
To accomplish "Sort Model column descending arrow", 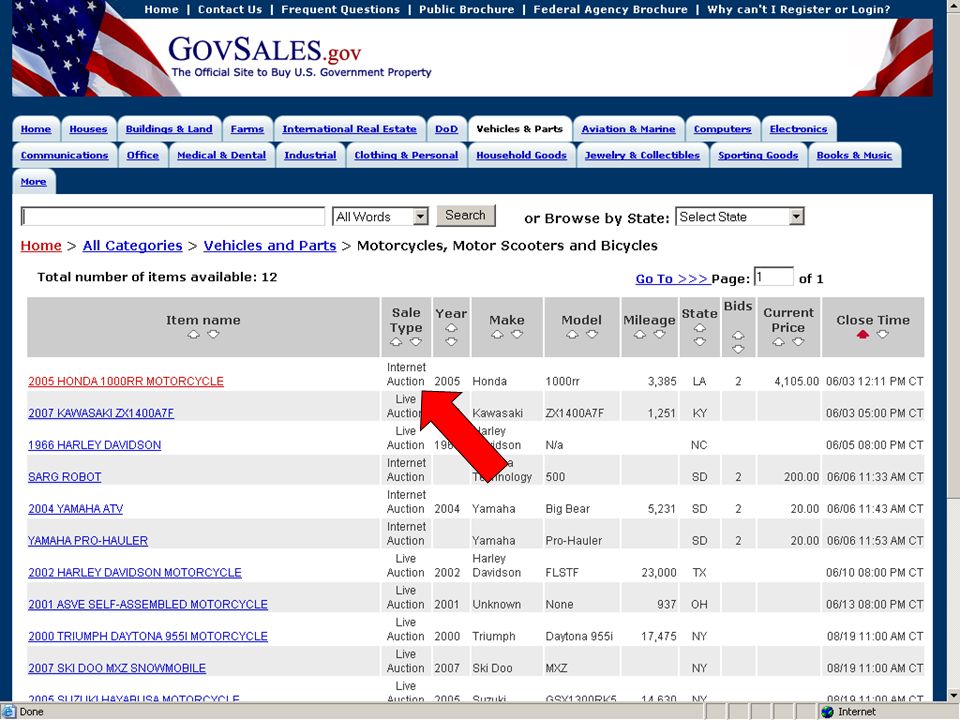I will (x=591, y=335).
